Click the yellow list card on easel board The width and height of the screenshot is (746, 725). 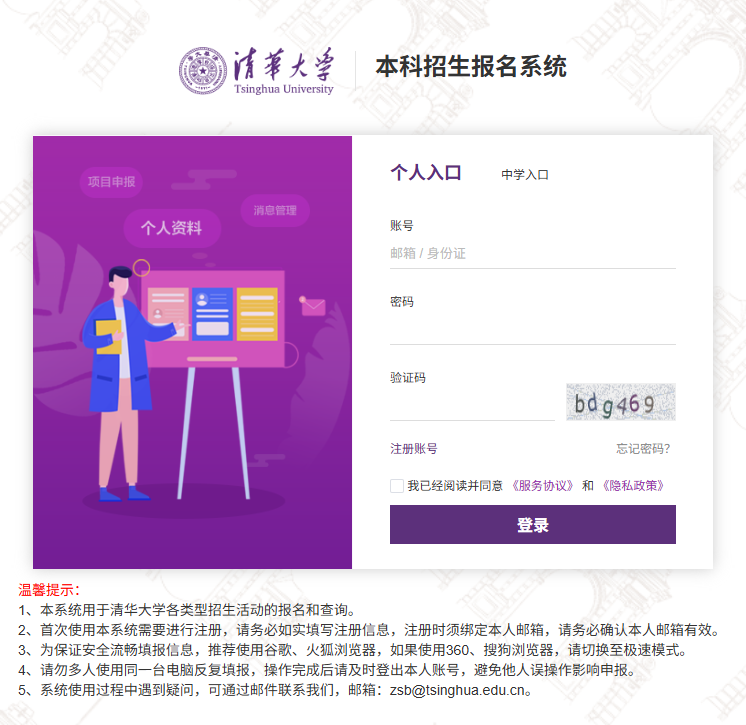pyautogui.click(x=257, y=314)
